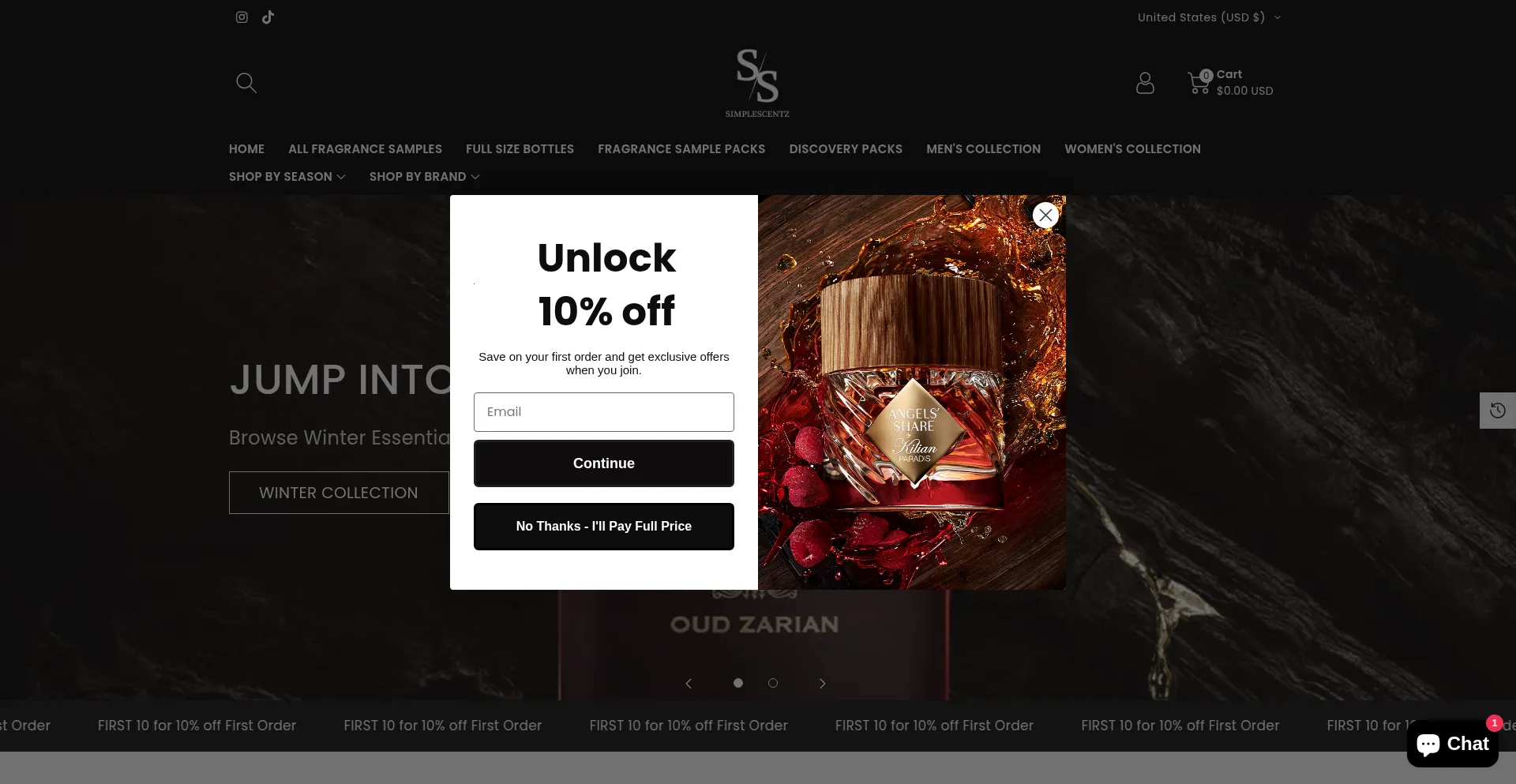The width and height of the screenshot is (1516, 784).
Task: Expand Shop By Brand menu
Action: (x=424, y=177)
